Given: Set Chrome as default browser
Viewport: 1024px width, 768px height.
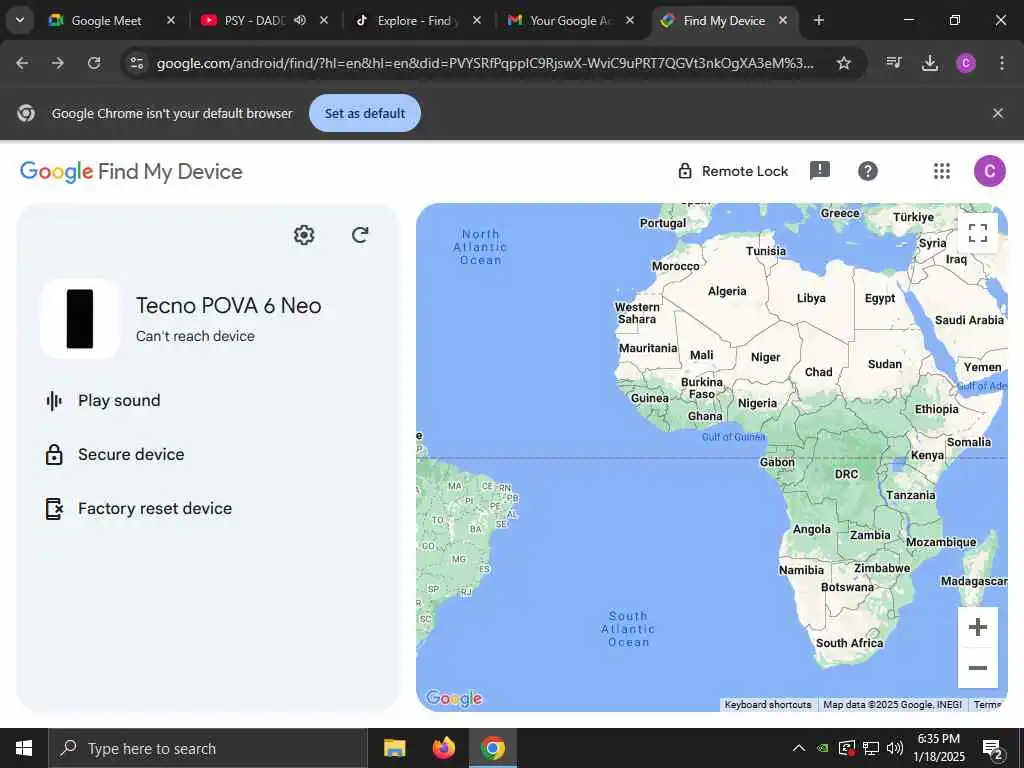Looking at the screenshot, I should point(364,113).
